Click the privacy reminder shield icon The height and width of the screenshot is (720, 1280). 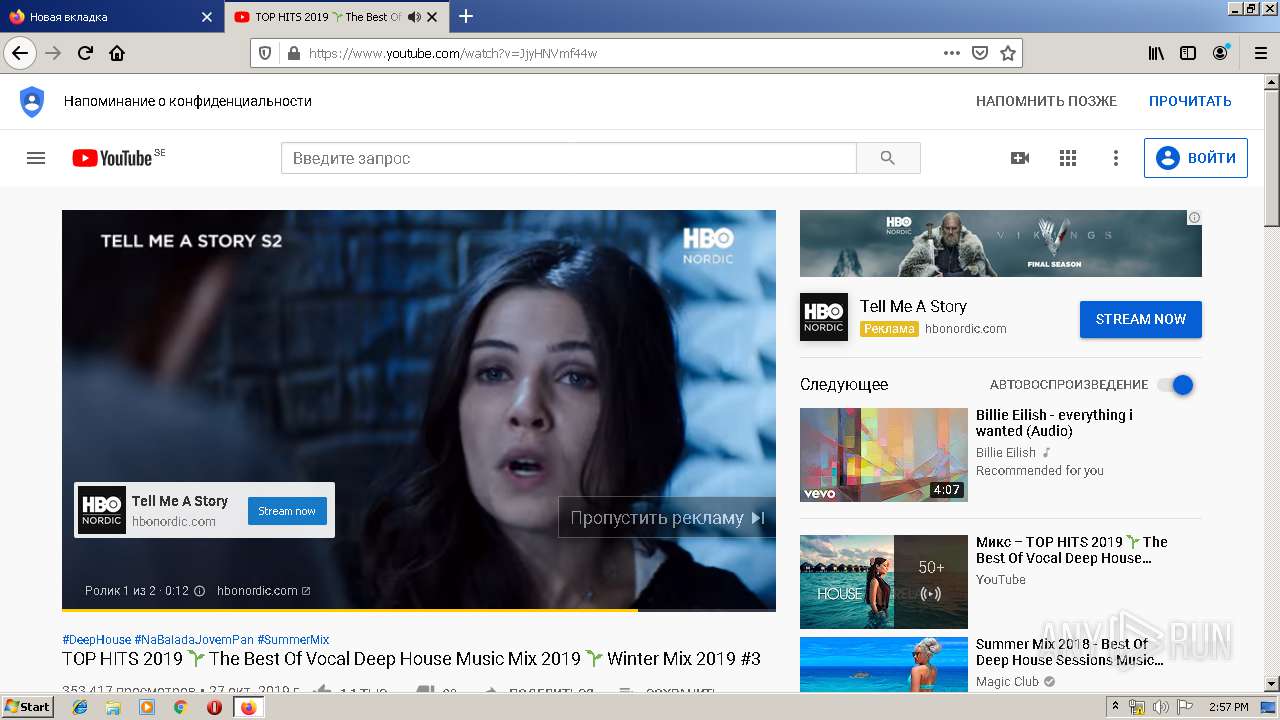[x=32, y=101]
